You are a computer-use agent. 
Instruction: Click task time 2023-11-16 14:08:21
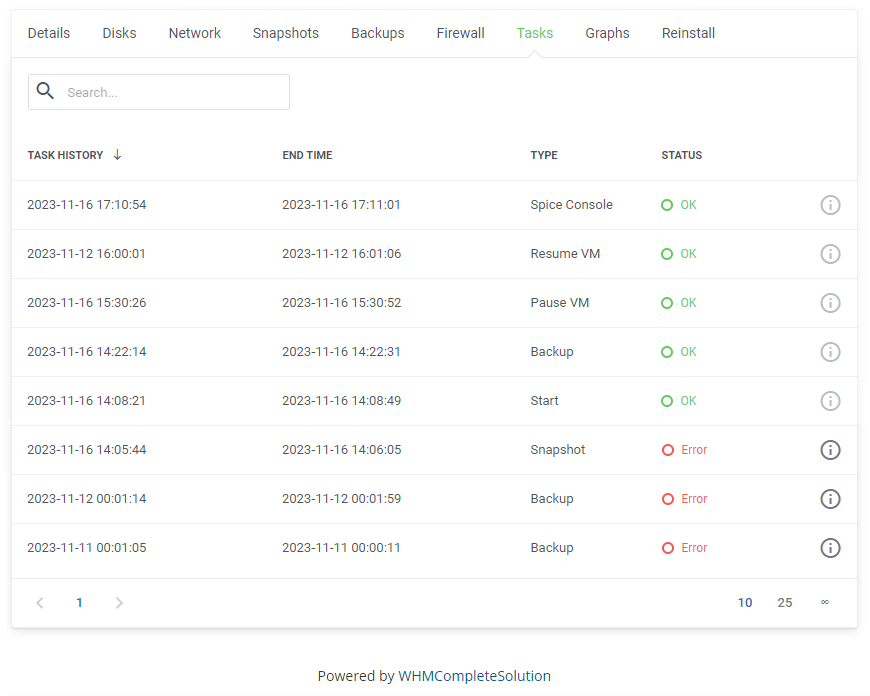tap(87, 401)
